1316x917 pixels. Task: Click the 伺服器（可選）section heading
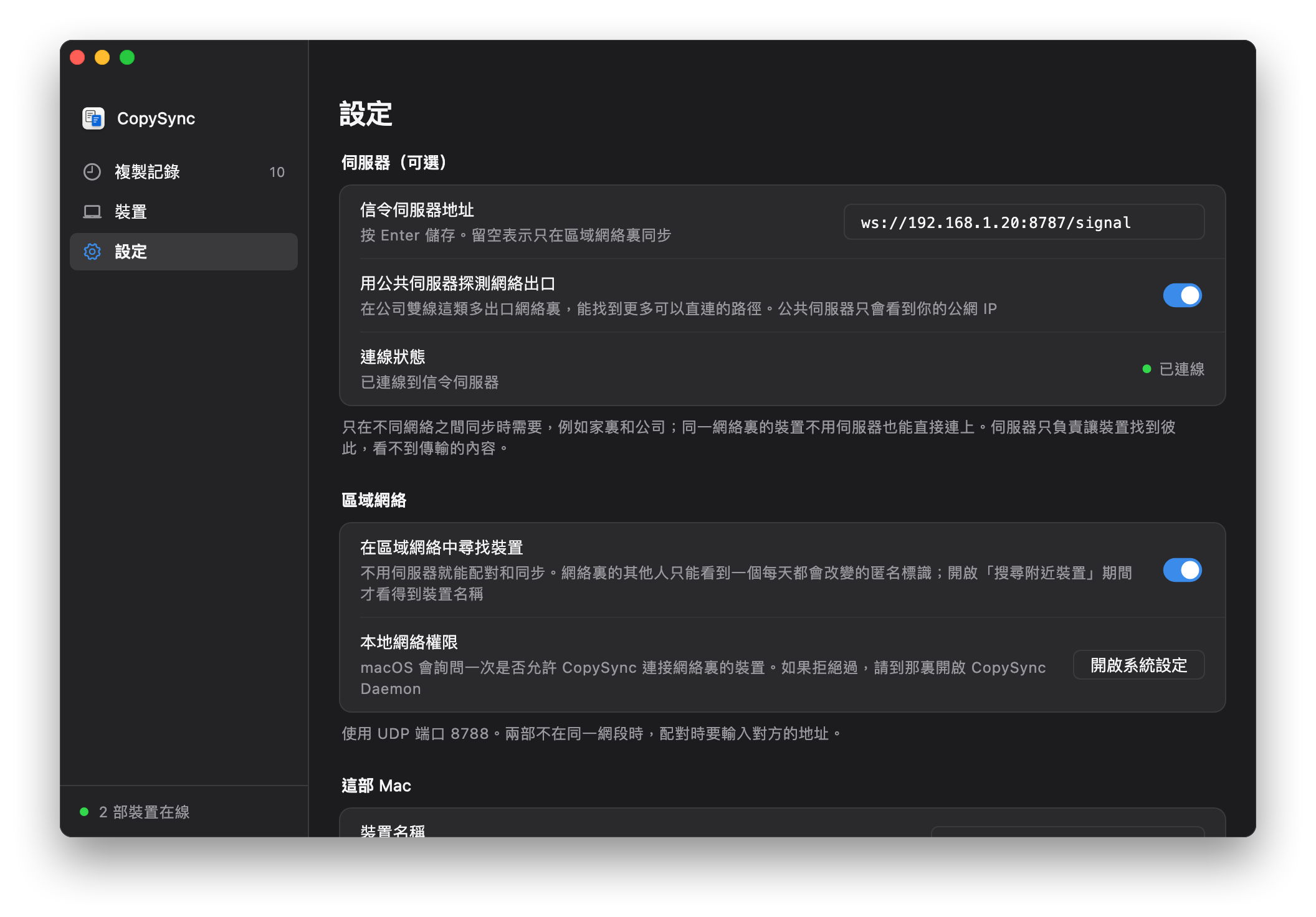[x=394, y=163]
